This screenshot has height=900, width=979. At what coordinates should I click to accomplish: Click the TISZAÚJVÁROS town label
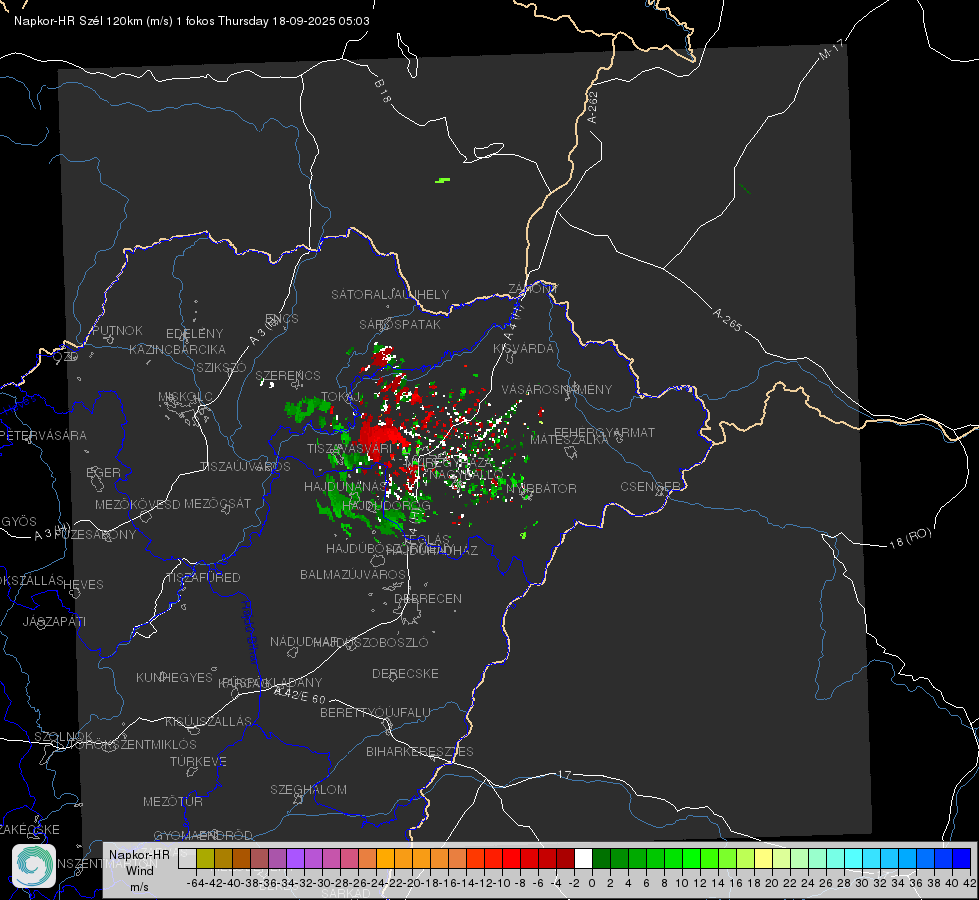(245, 467)
